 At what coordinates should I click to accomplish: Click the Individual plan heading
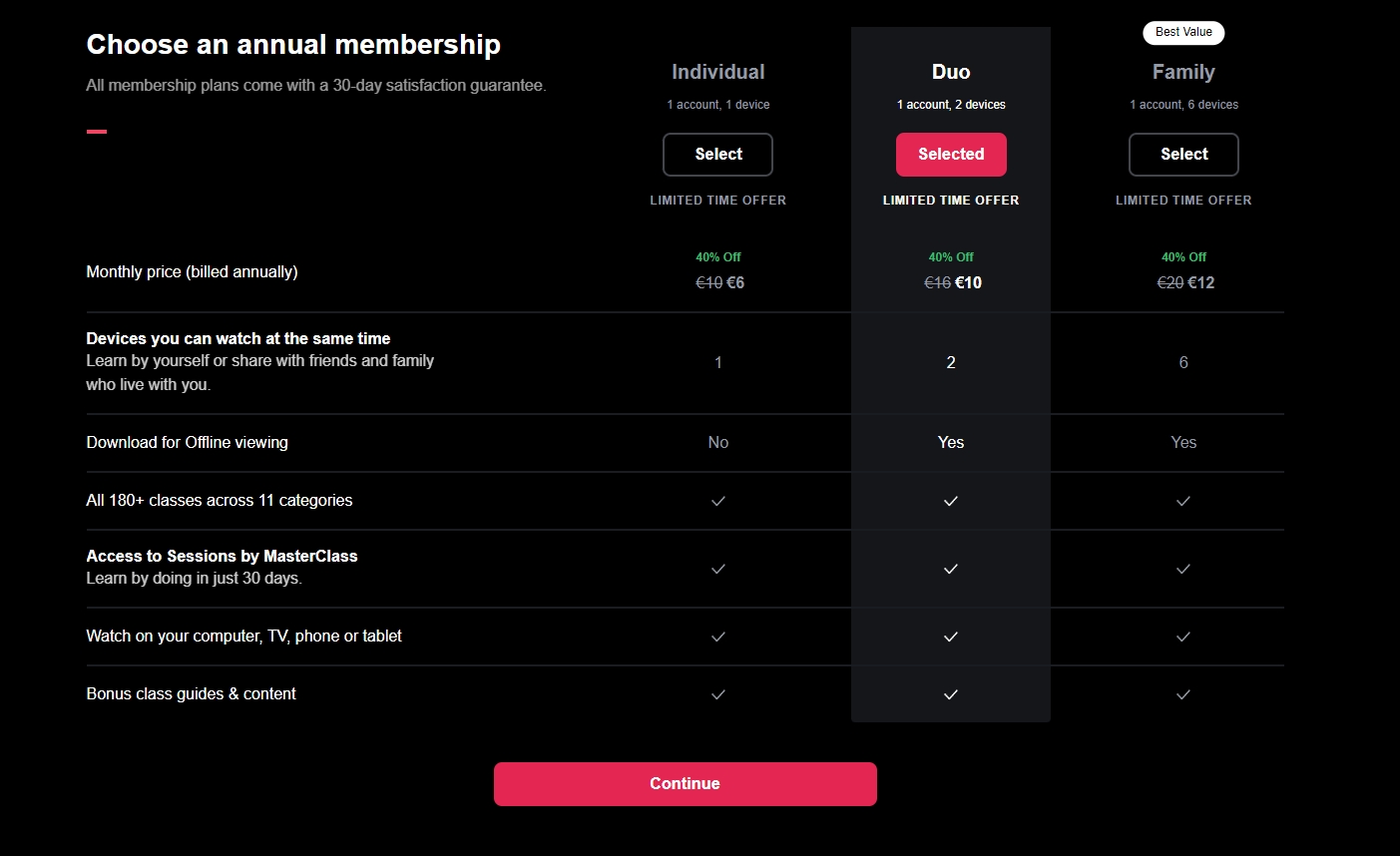(x=717, y=72)
